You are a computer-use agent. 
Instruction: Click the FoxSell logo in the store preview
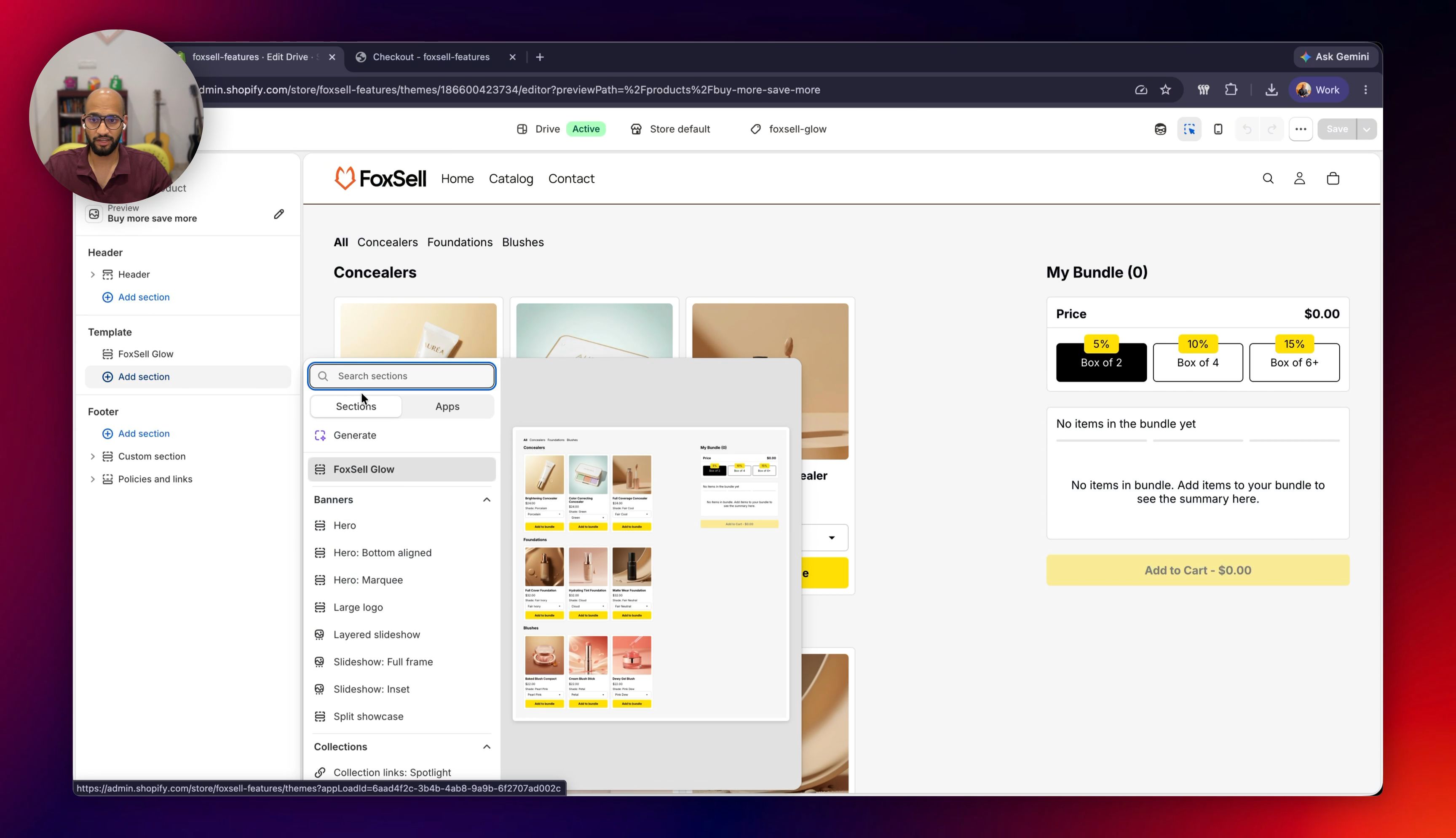tap(380, 179)
